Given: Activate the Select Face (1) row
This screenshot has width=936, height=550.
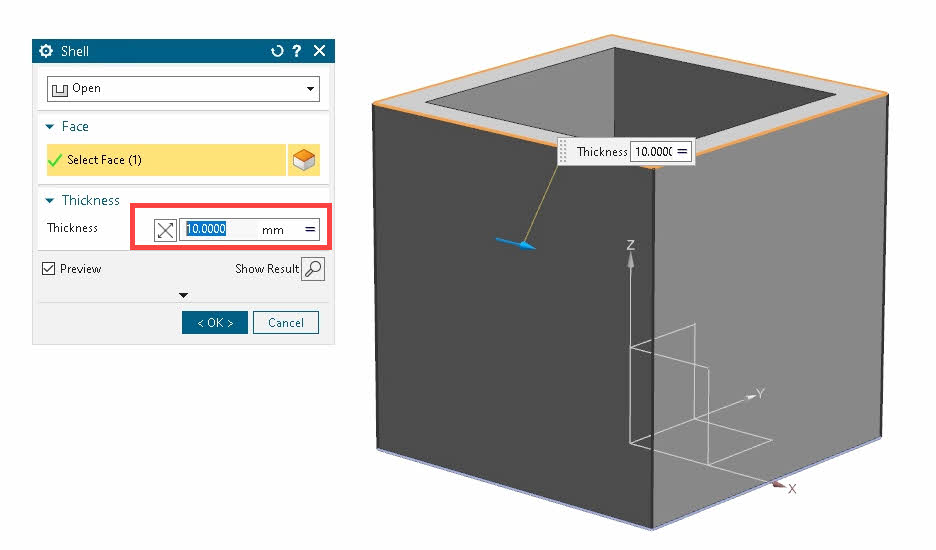Looking at the screenshot, I should coord(166,160).
